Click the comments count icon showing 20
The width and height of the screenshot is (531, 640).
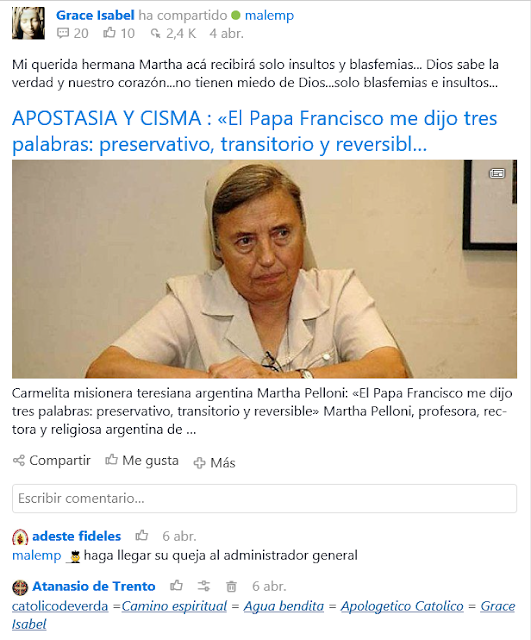coord(63,33)
